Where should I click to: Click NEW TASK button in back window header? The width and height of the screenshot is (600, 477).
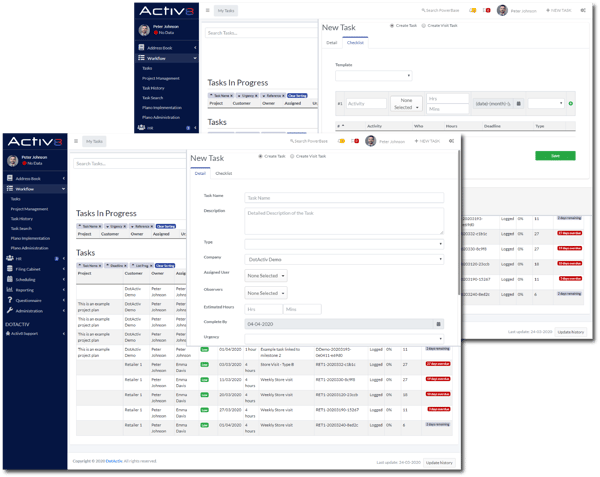(558, 10)
